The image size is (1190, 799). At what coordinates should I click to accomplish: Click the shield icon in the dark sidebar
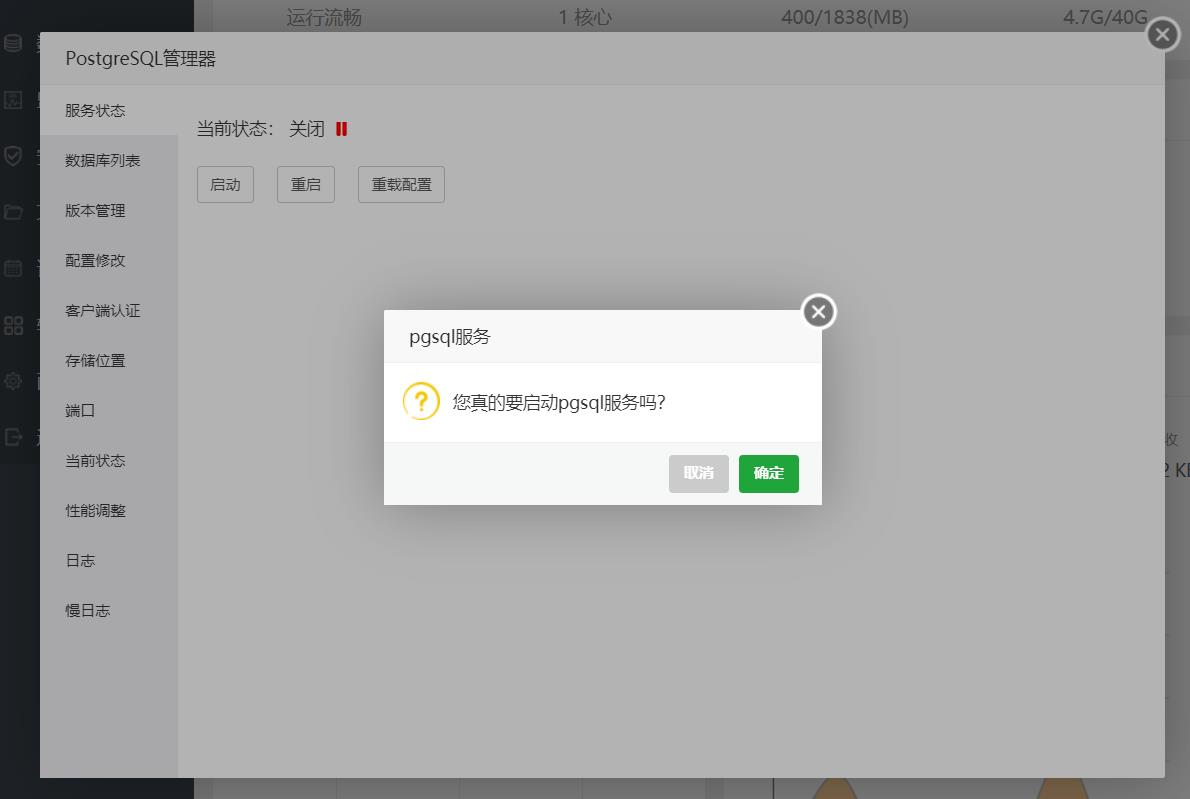[13, 156]
